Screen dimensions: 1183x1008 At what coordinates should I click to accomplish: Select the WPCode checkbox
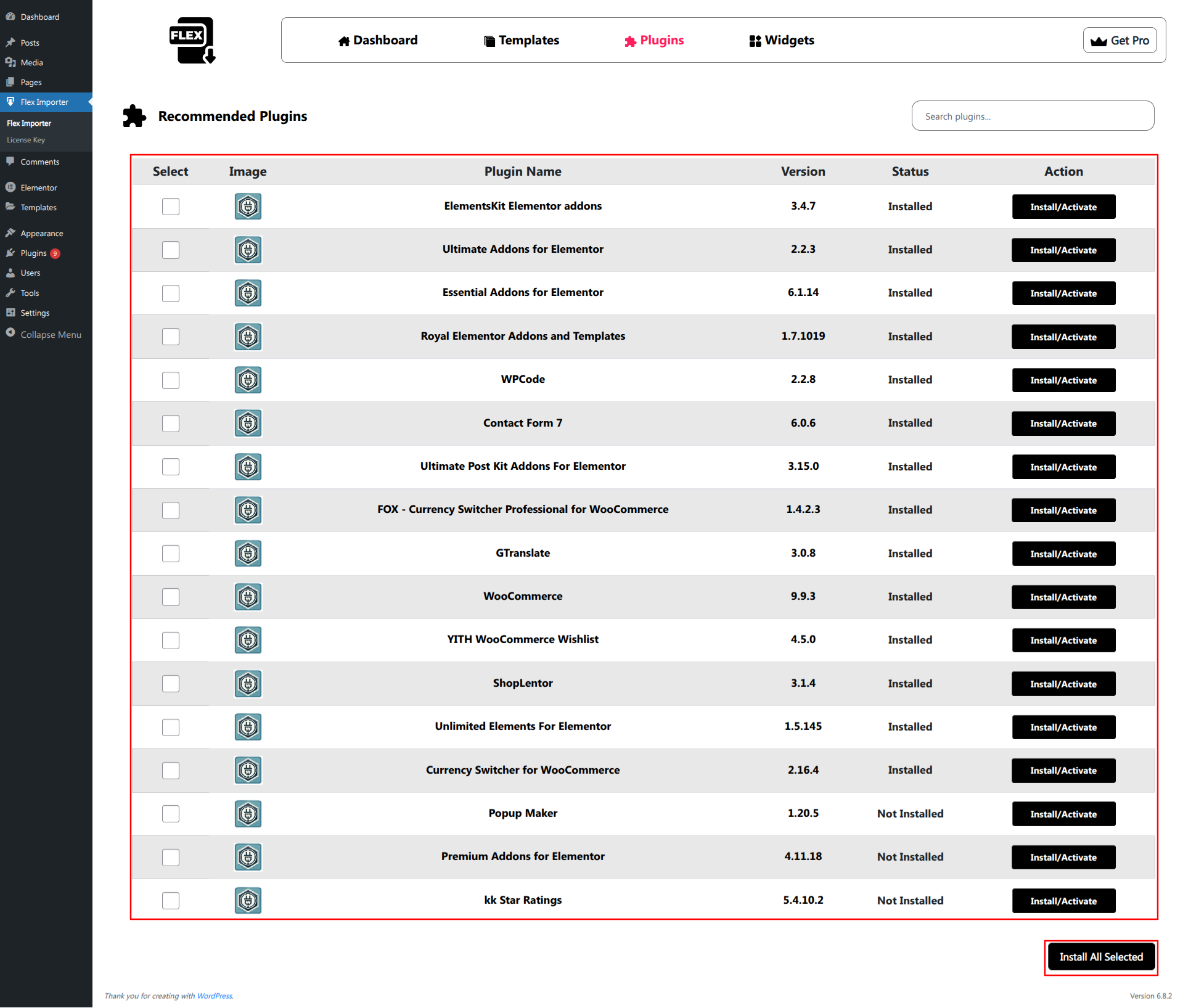coord(171,380)
